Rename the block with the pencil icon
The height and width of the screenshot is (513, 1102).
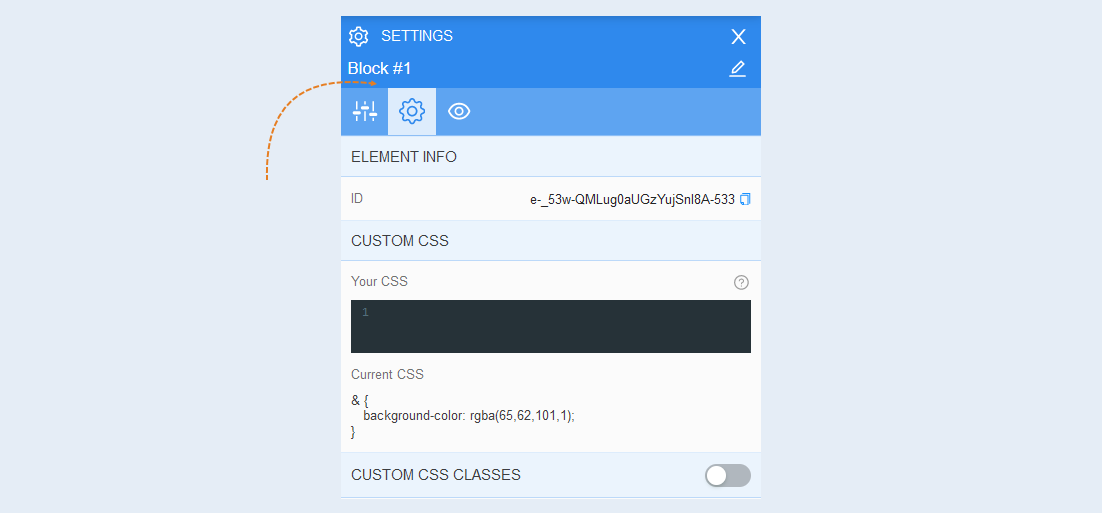click(737, 69)
